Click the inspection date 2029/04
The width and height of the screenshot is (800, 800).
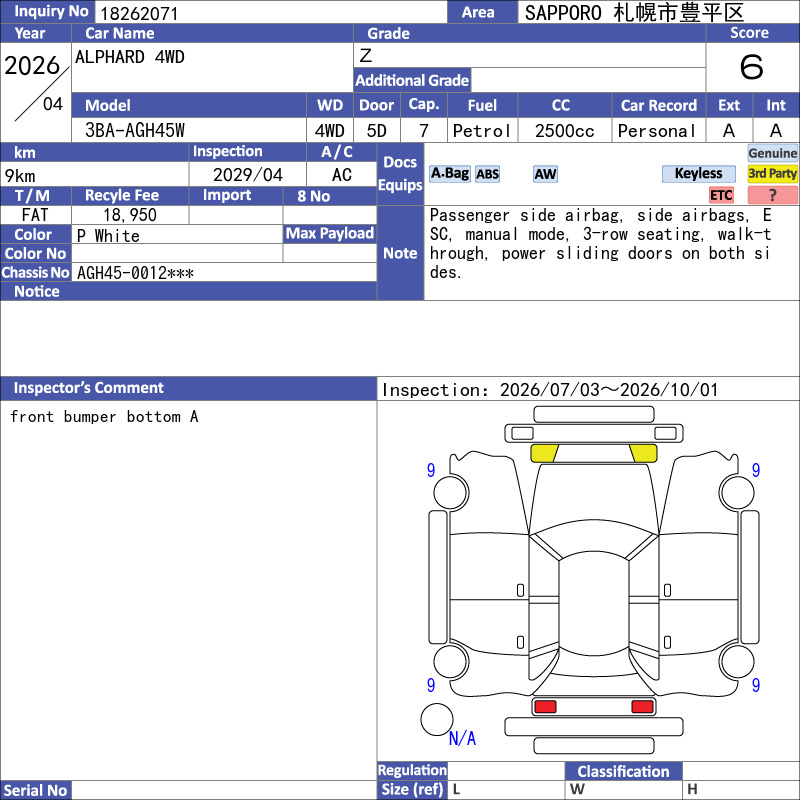tap(247, 175)
